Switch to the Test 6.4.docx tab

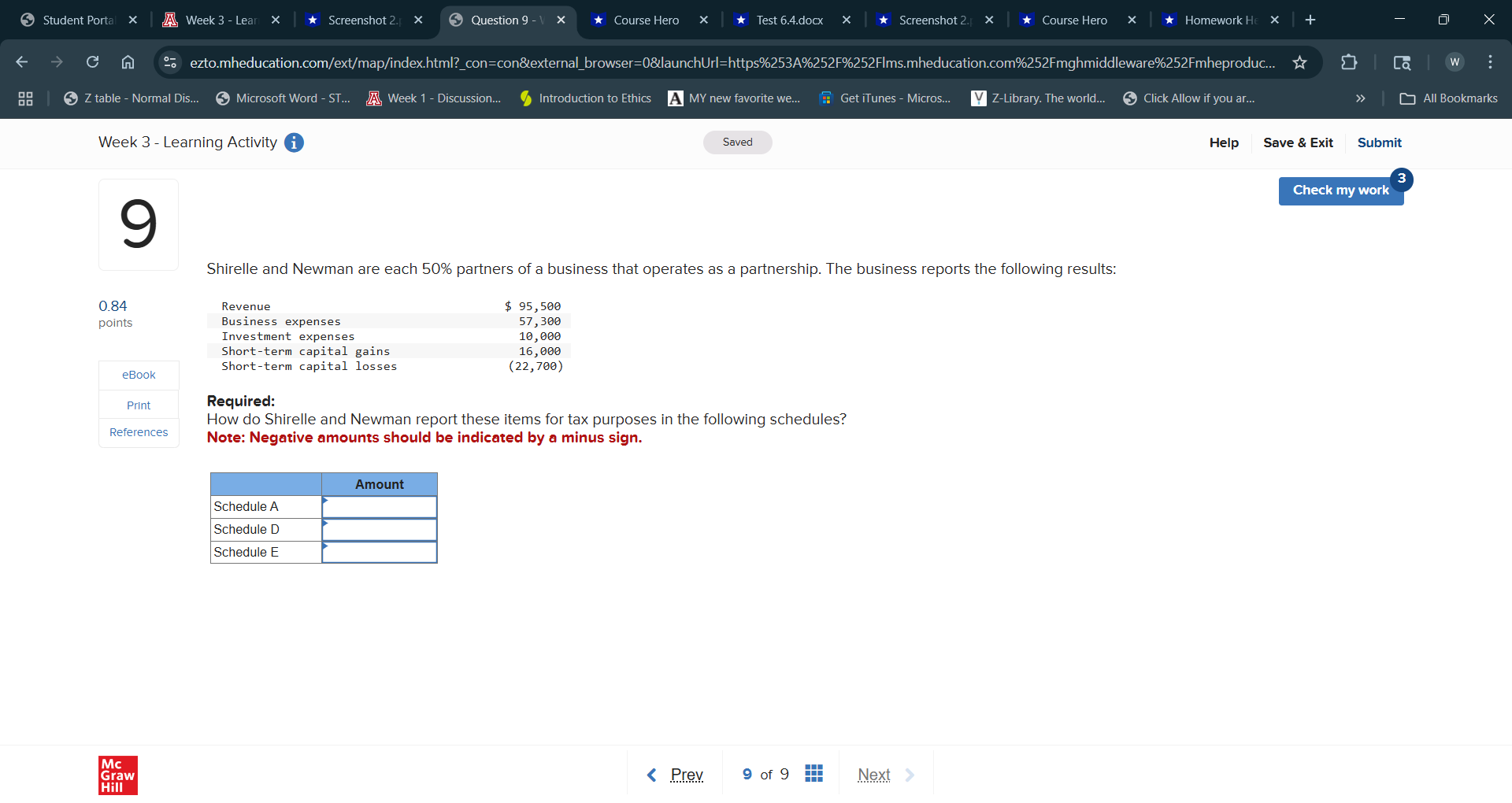tap(787, 20)
